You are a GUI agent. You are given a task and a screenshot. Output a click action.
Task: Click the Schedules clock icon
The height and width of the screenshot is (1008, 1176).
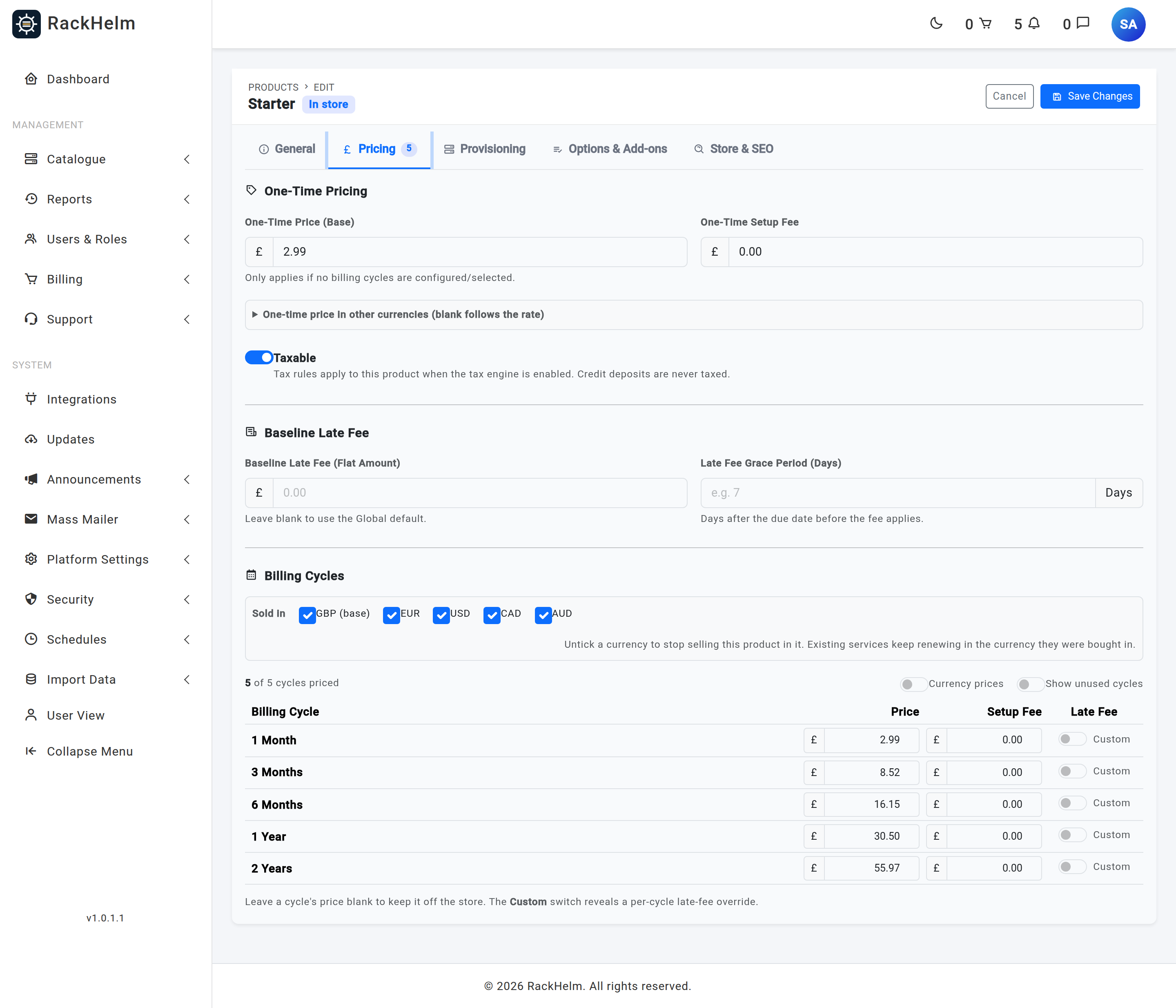click(31, 639)
